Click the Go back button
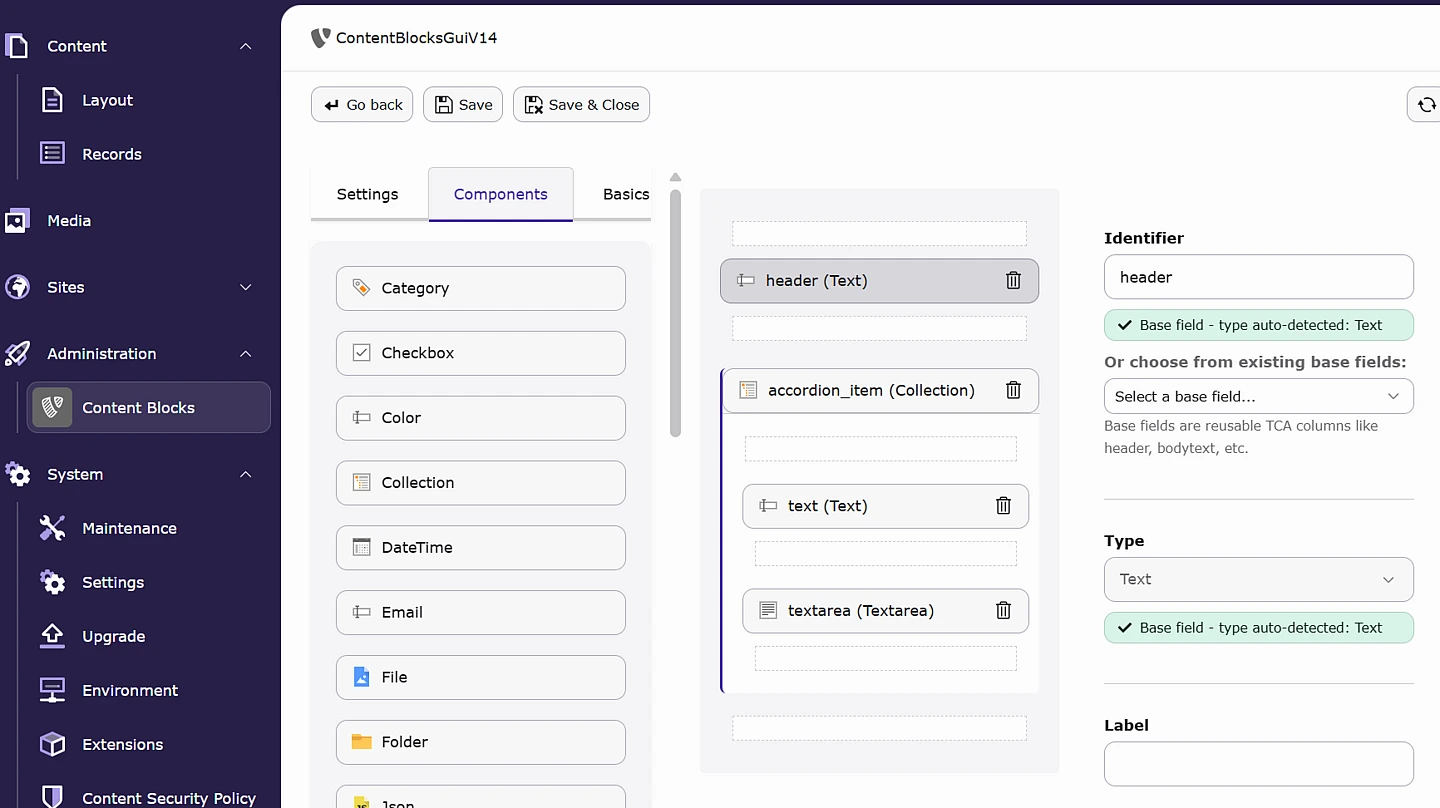Image resolution: width=1440 pixels, height=808 pixels. tap(362, 105)
